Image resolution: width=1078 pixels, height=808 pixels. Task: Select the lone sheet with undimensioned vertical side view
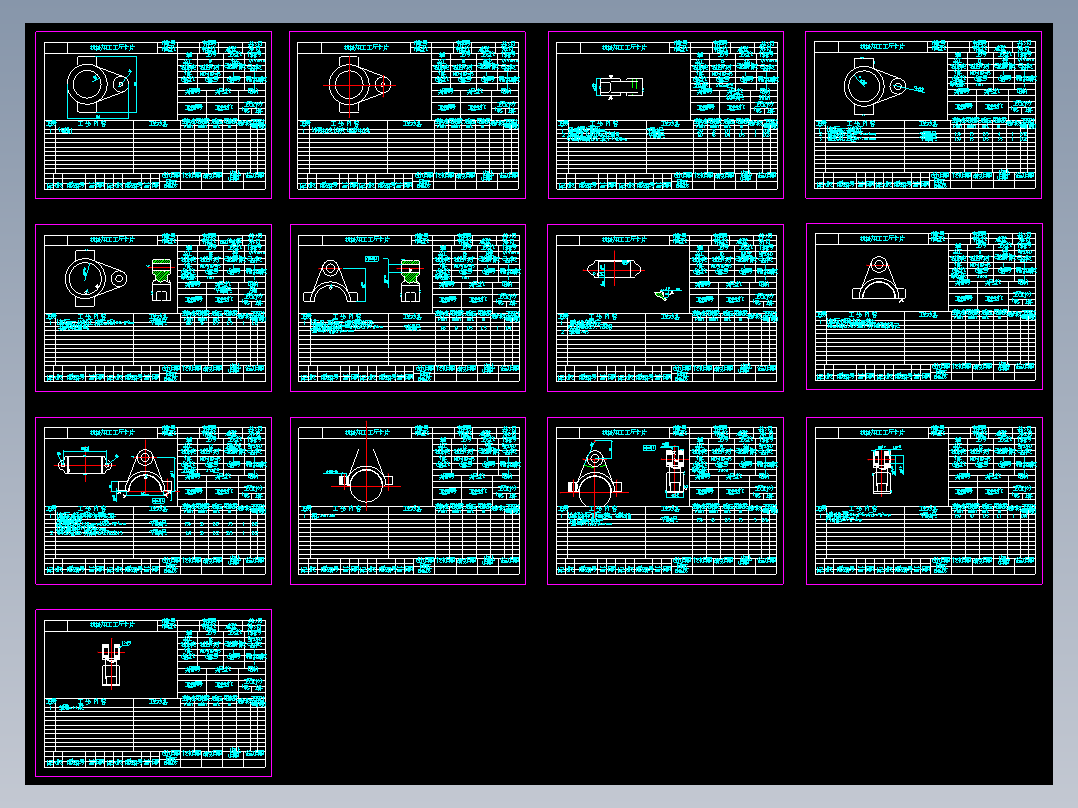[153, 693]
